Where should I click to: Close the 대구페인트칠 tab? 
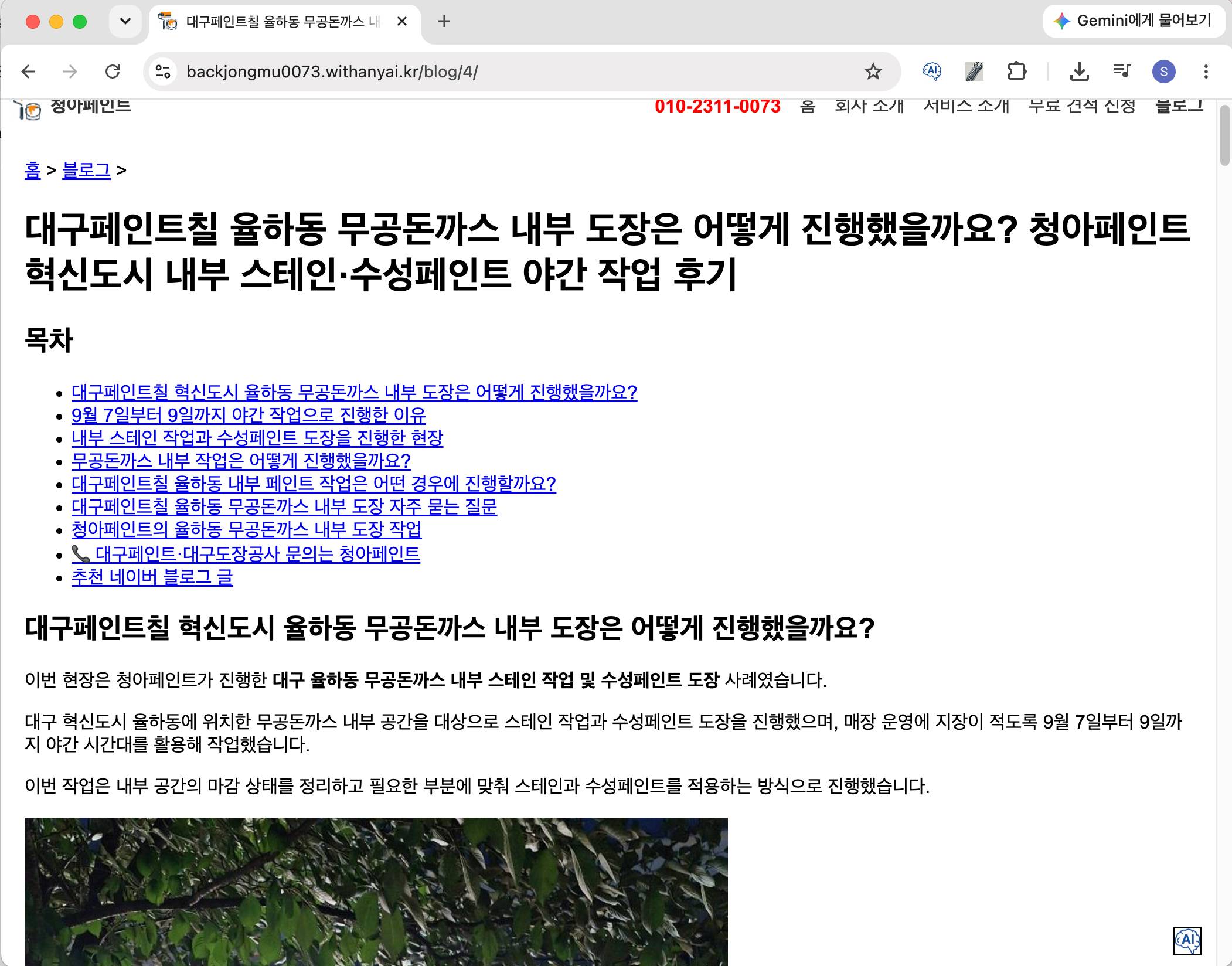(402, 22)
